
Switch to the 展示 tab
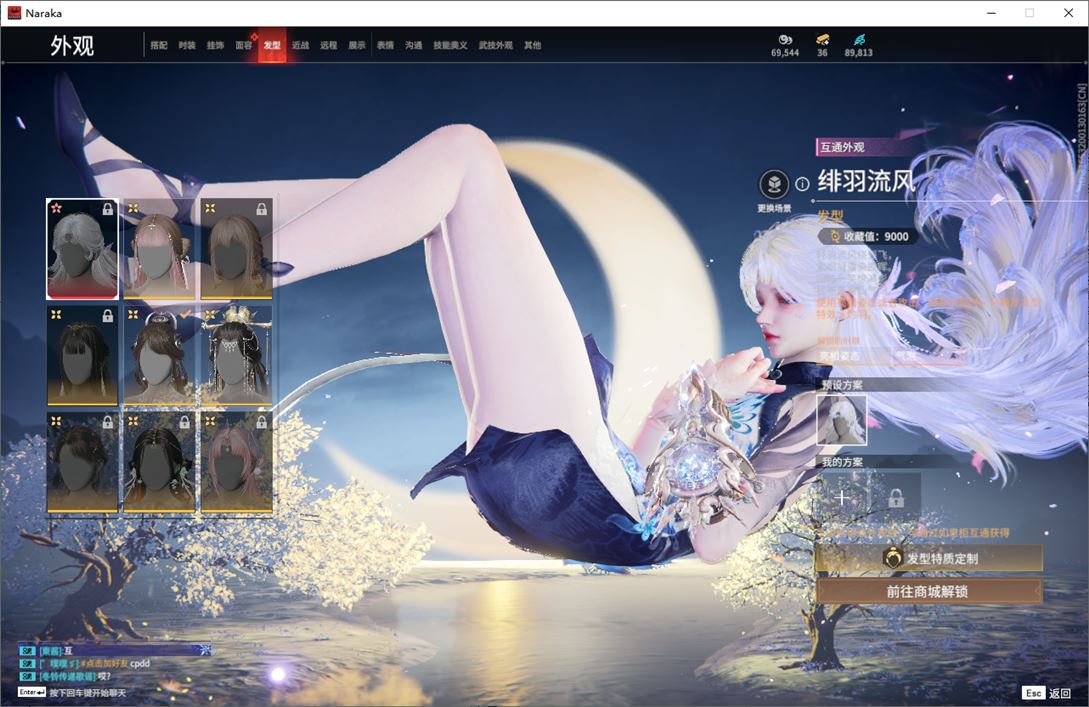[x=357, y=45]
